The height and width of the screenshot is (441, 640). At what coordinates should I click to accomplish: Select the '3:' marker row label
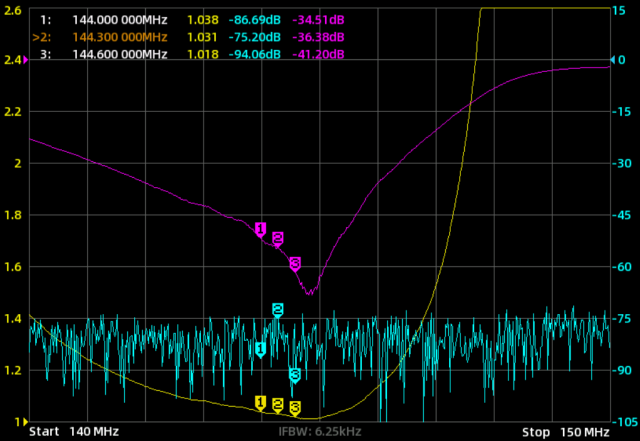45,54
